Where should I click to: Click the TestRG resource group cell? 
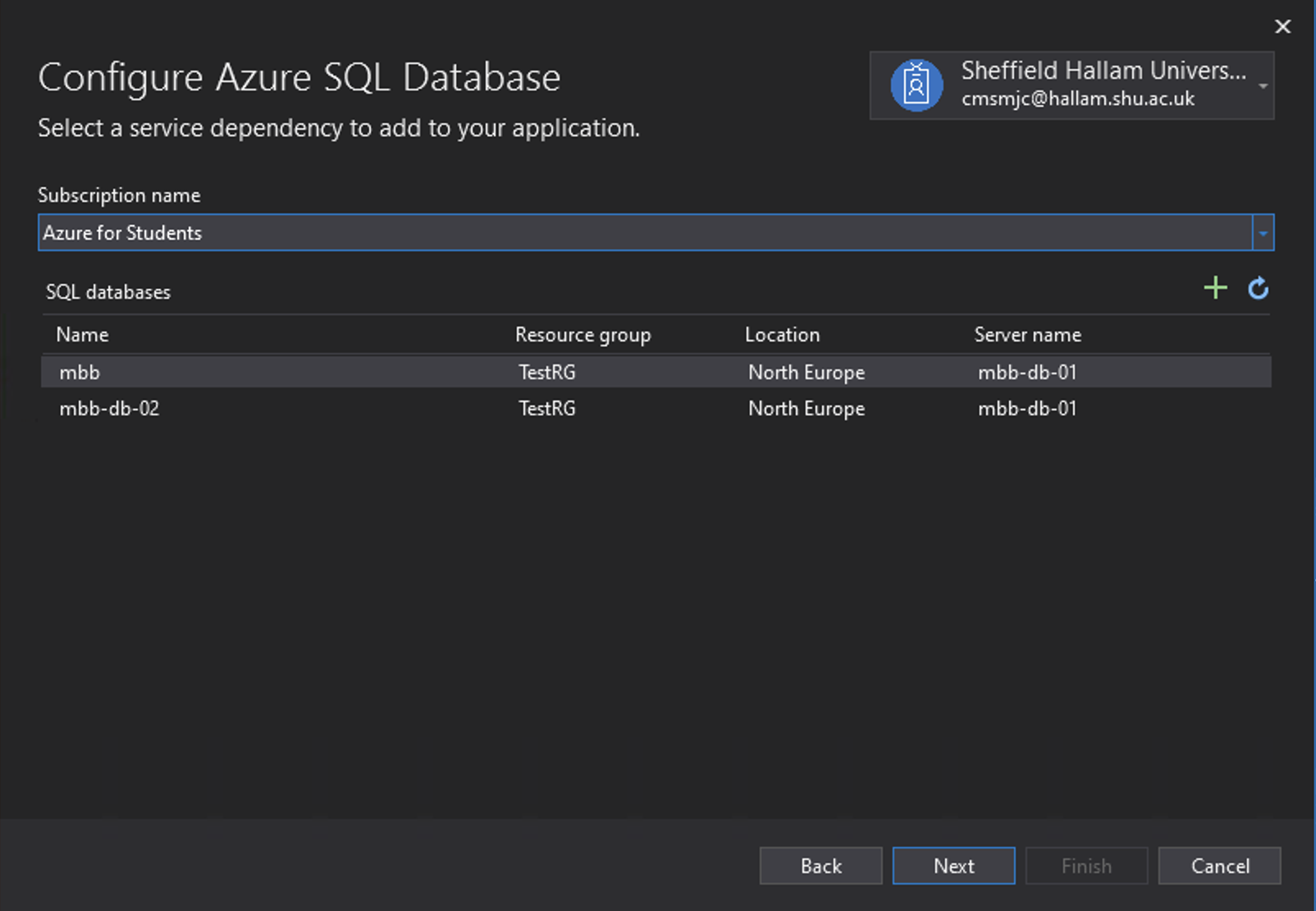pos(547,372)
